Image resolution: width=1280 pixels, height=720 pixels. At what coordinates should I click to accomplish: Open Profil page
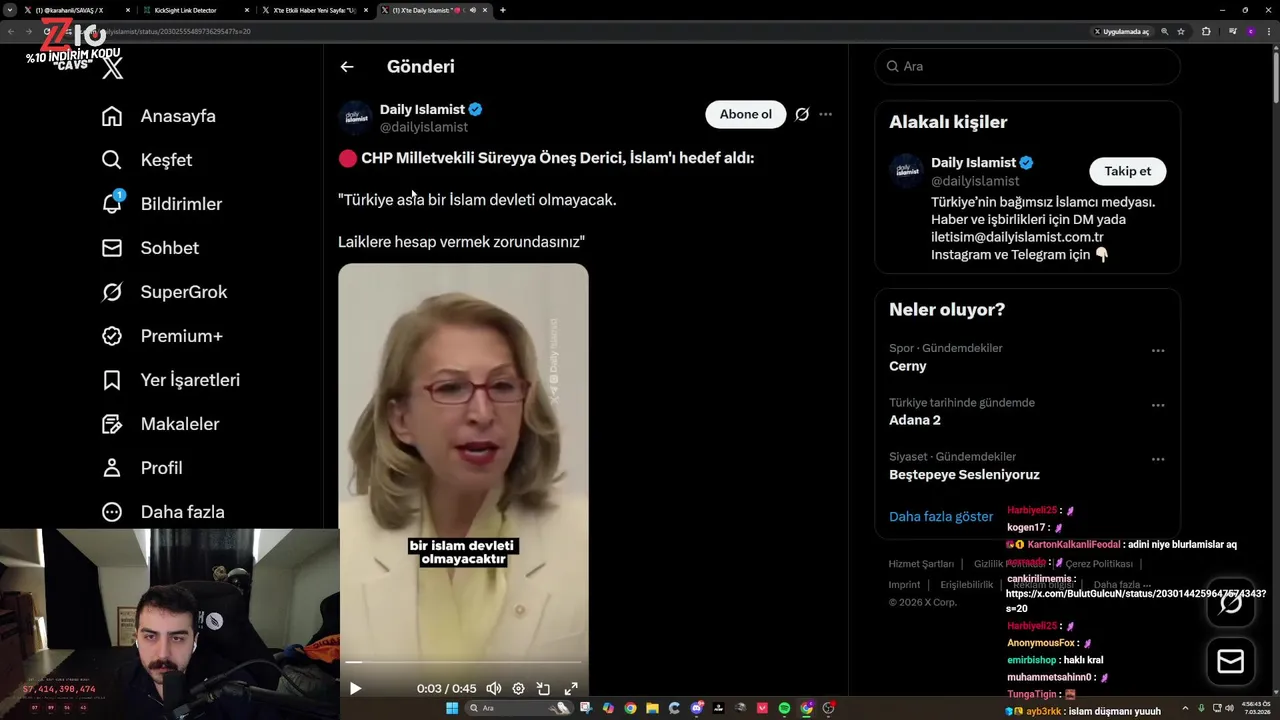(142, 468)
